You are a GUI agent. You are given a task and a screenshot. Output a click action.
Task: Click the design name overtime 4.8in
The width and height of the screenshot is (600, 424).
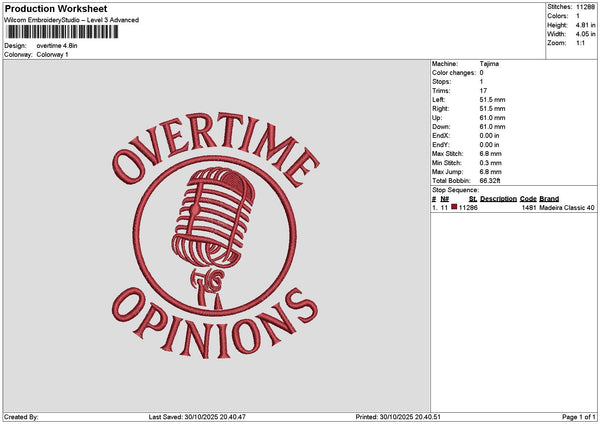click(x=57, y=46)
